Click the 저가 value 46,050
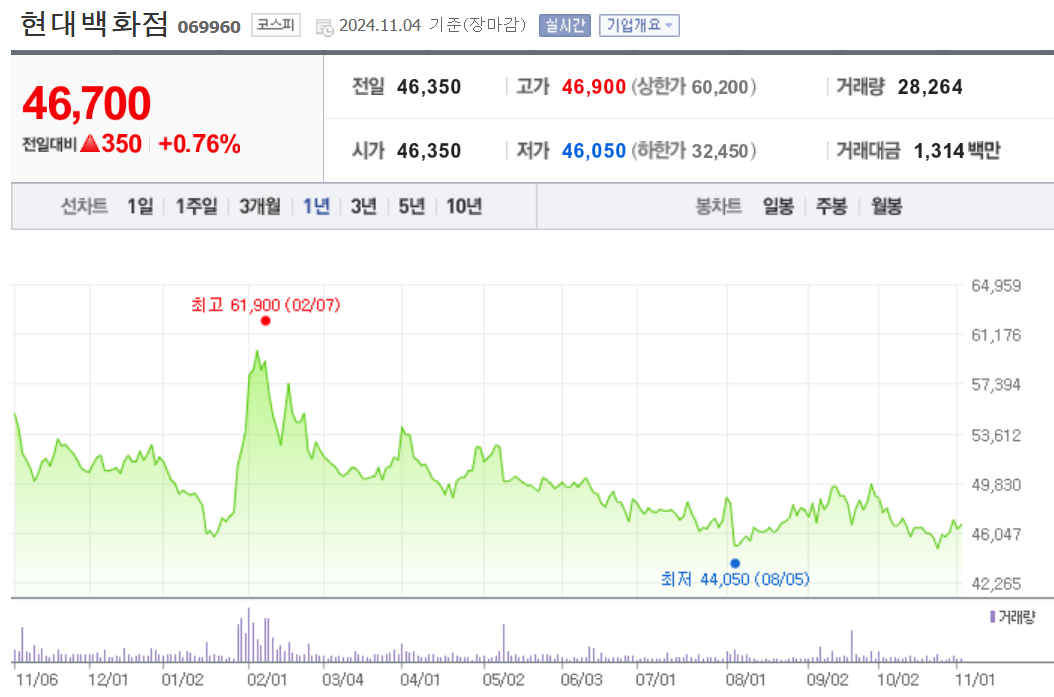This screenshot has height=697, width=1054. [x=594, y=151]
